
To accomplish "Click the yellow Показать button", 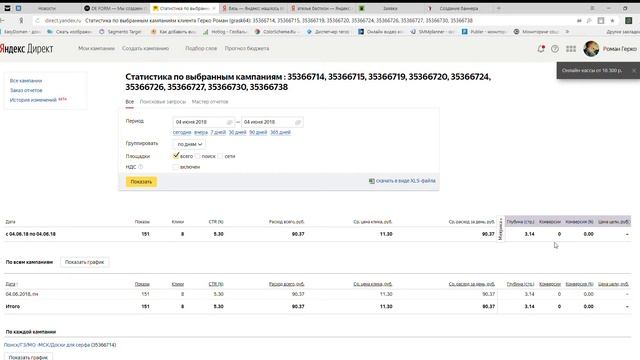I will point(141,182).
